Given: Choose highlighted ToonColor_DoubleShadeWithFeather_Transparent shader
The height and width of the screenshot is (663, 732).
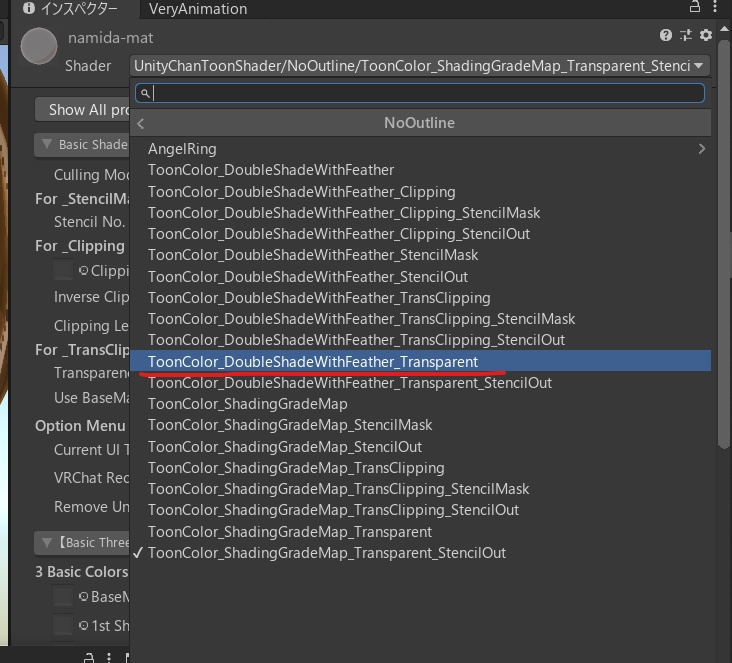Looking at the screenshot, I should 420,361.
